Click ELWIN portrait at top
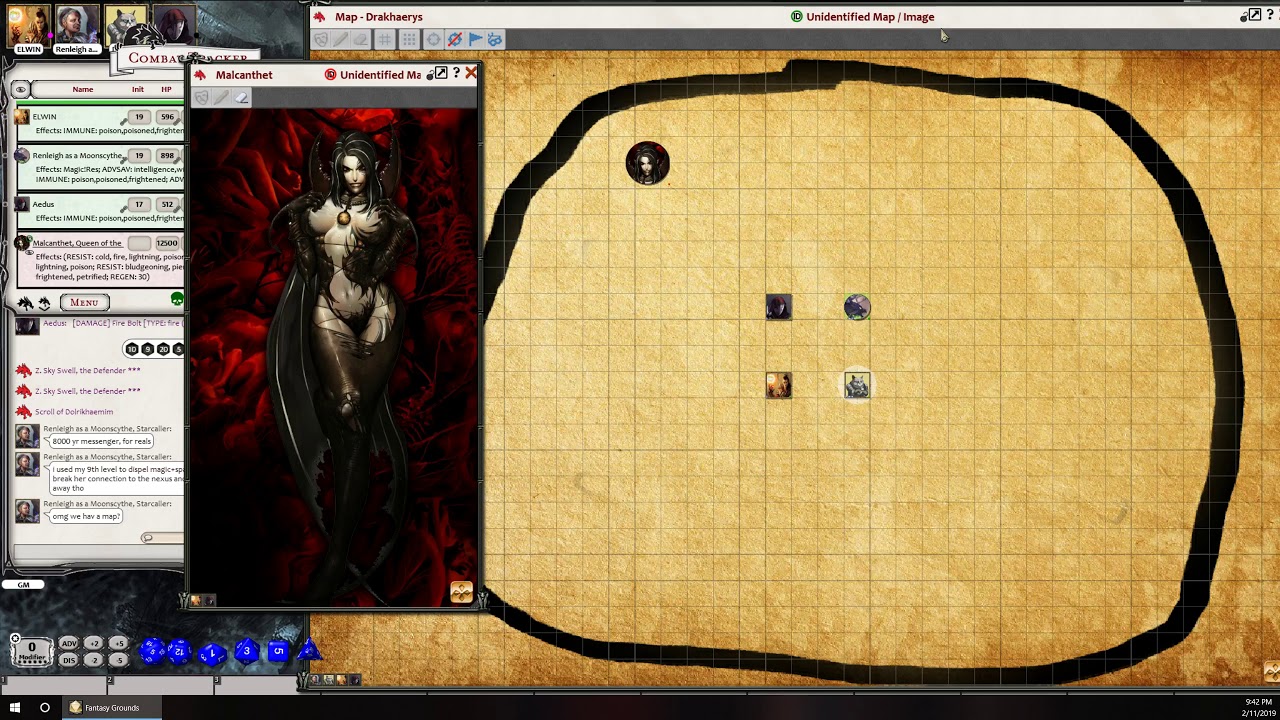 point(28,27)
